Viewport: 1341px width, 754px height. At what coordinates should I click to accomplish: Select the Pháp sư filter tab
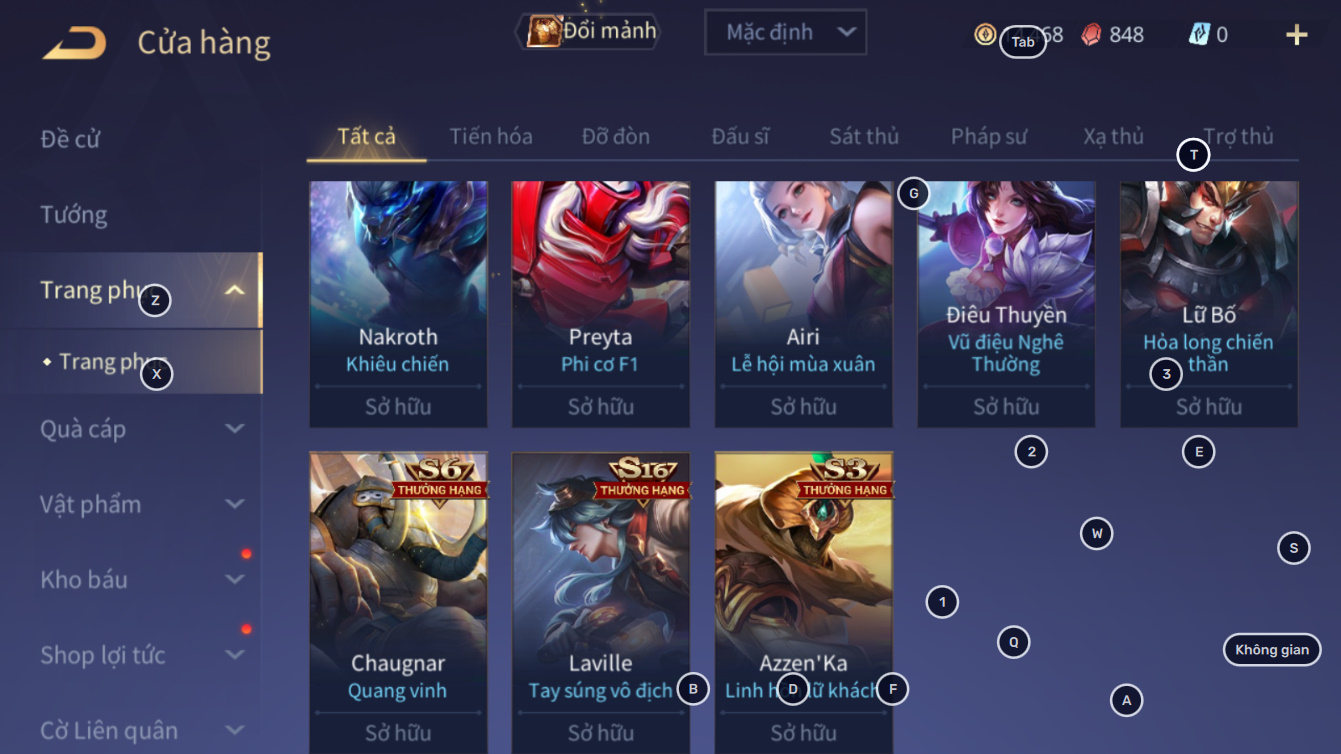[x=989, y=136]
